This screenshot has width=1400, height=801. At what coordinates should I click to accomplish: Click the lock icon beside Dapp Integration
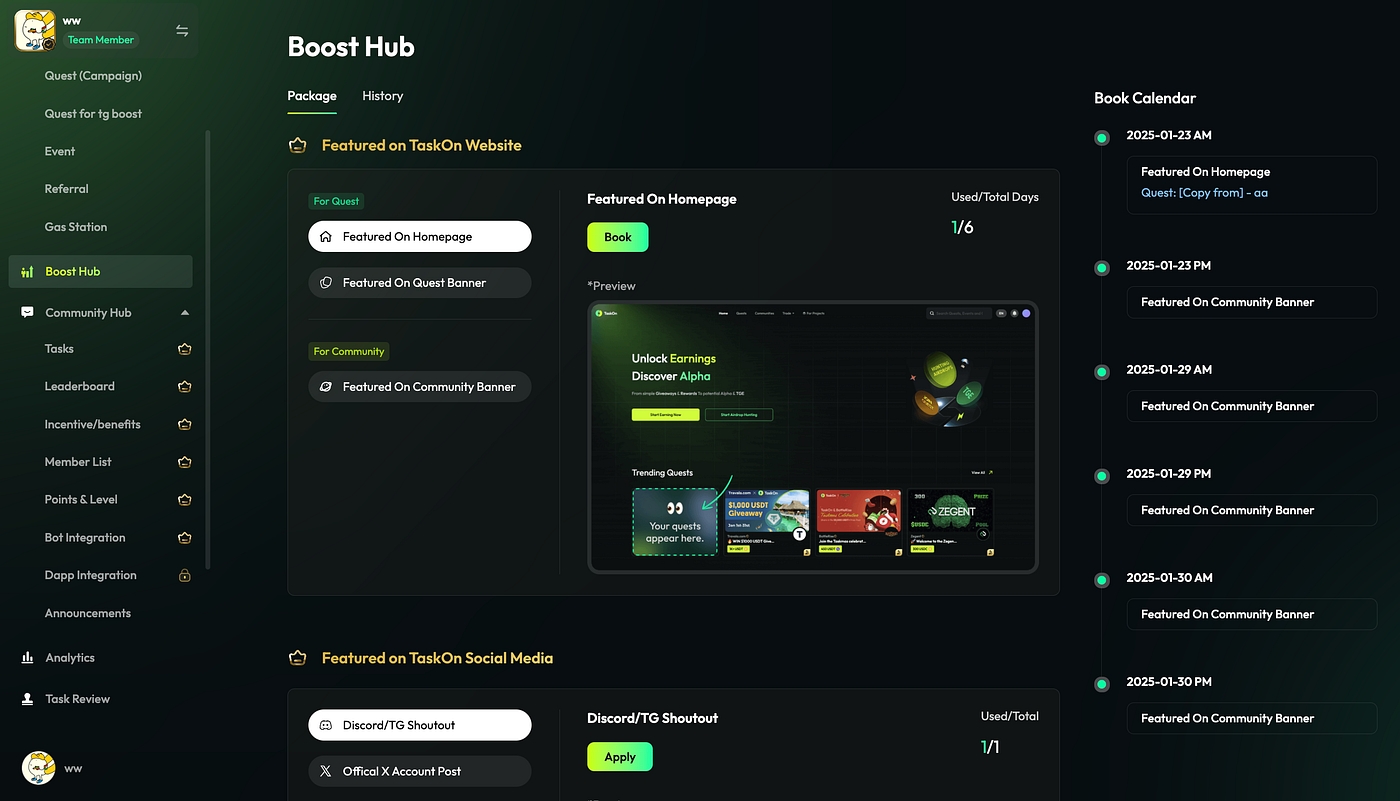click(x=184, y=576)
